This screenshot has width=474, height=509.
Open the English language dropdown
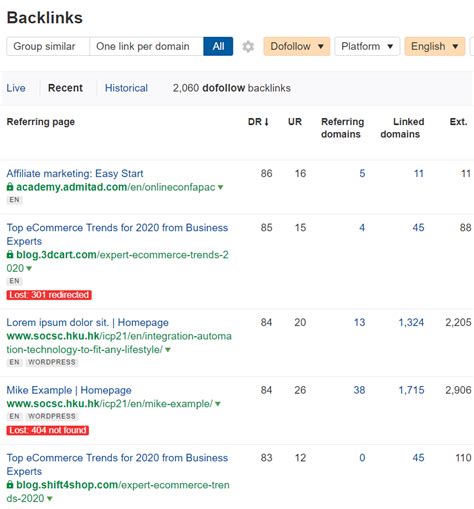tap(435, 46)
